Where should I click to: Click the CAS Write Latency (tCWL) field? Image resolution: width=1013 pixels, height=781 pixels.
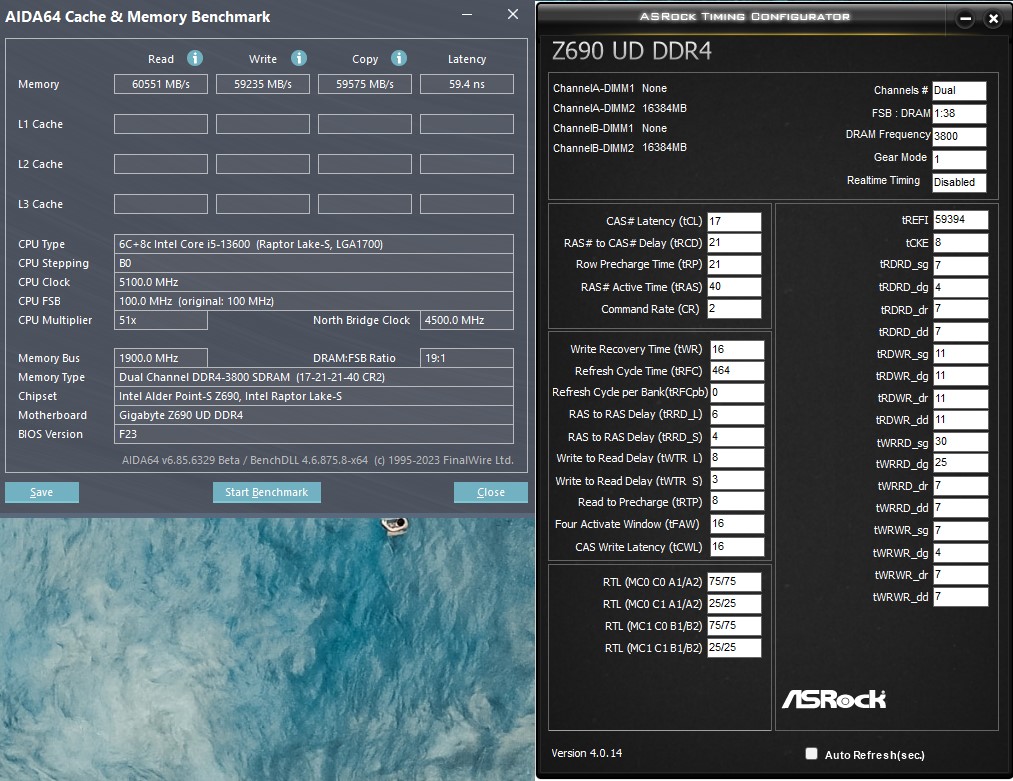(x=737, y=547)
